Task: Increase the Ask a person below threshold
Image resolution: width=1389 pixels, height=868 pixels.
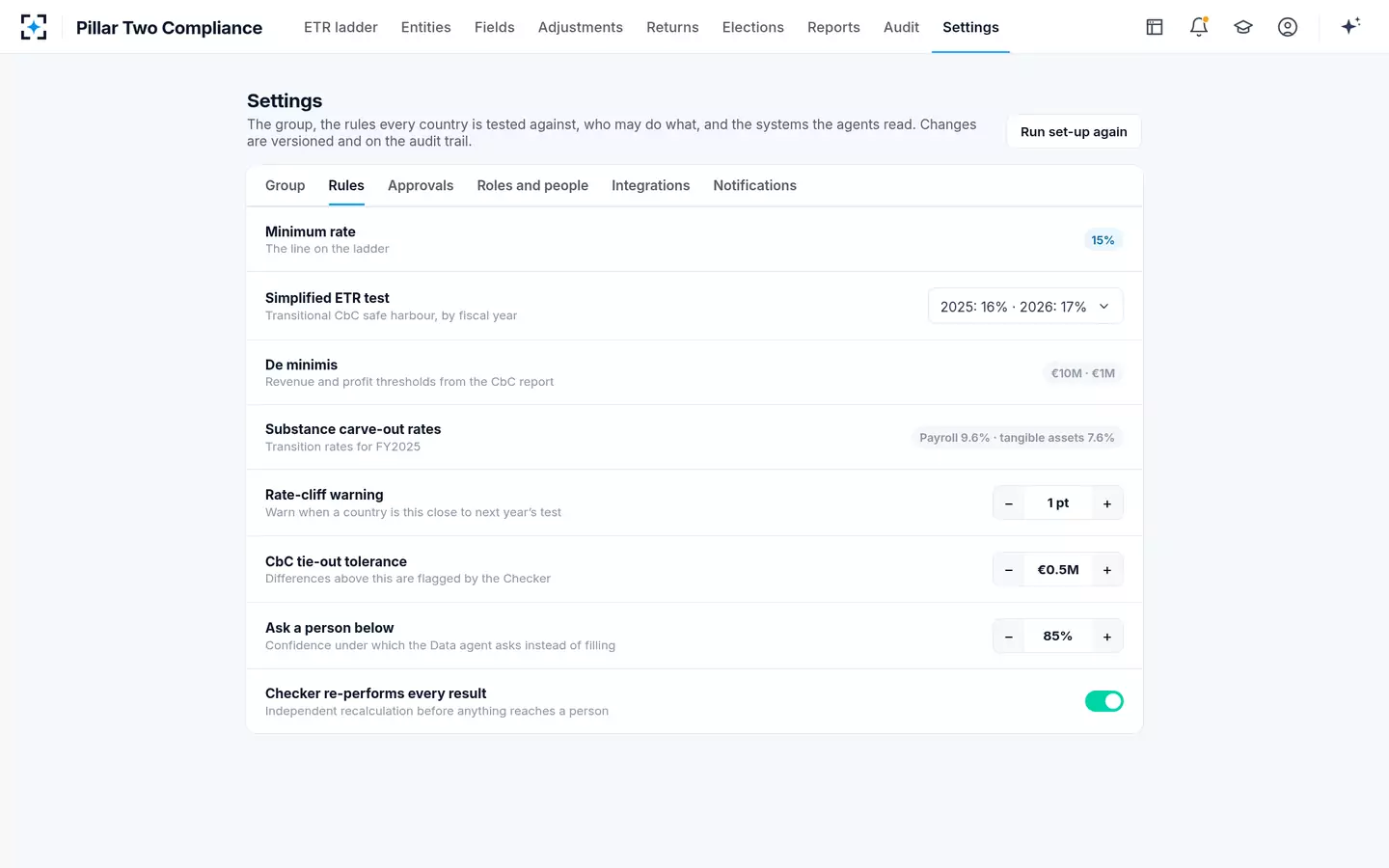Action: [1107, 637]
